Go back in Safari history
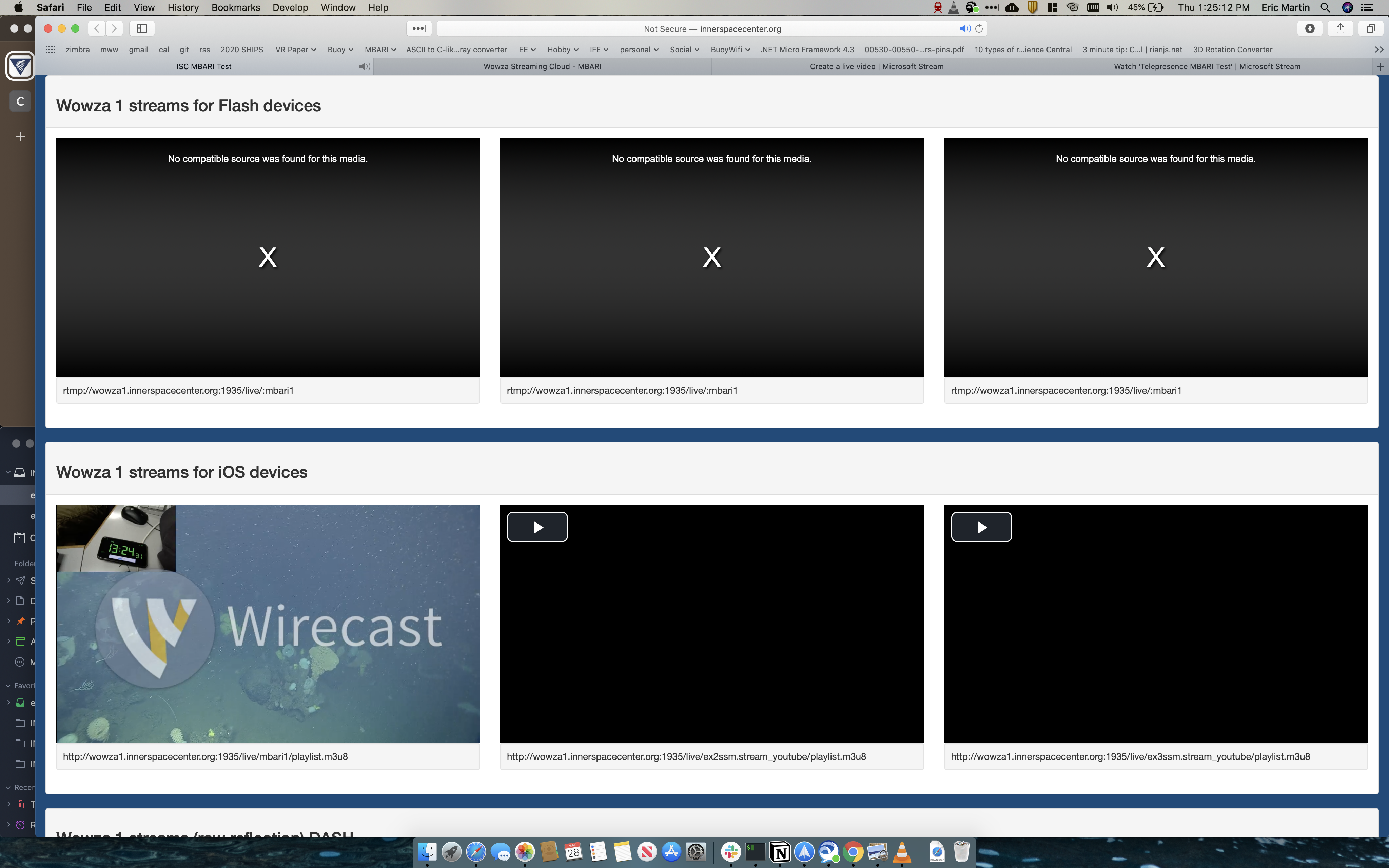This screenshot has width=1389, height=868. 97,28
